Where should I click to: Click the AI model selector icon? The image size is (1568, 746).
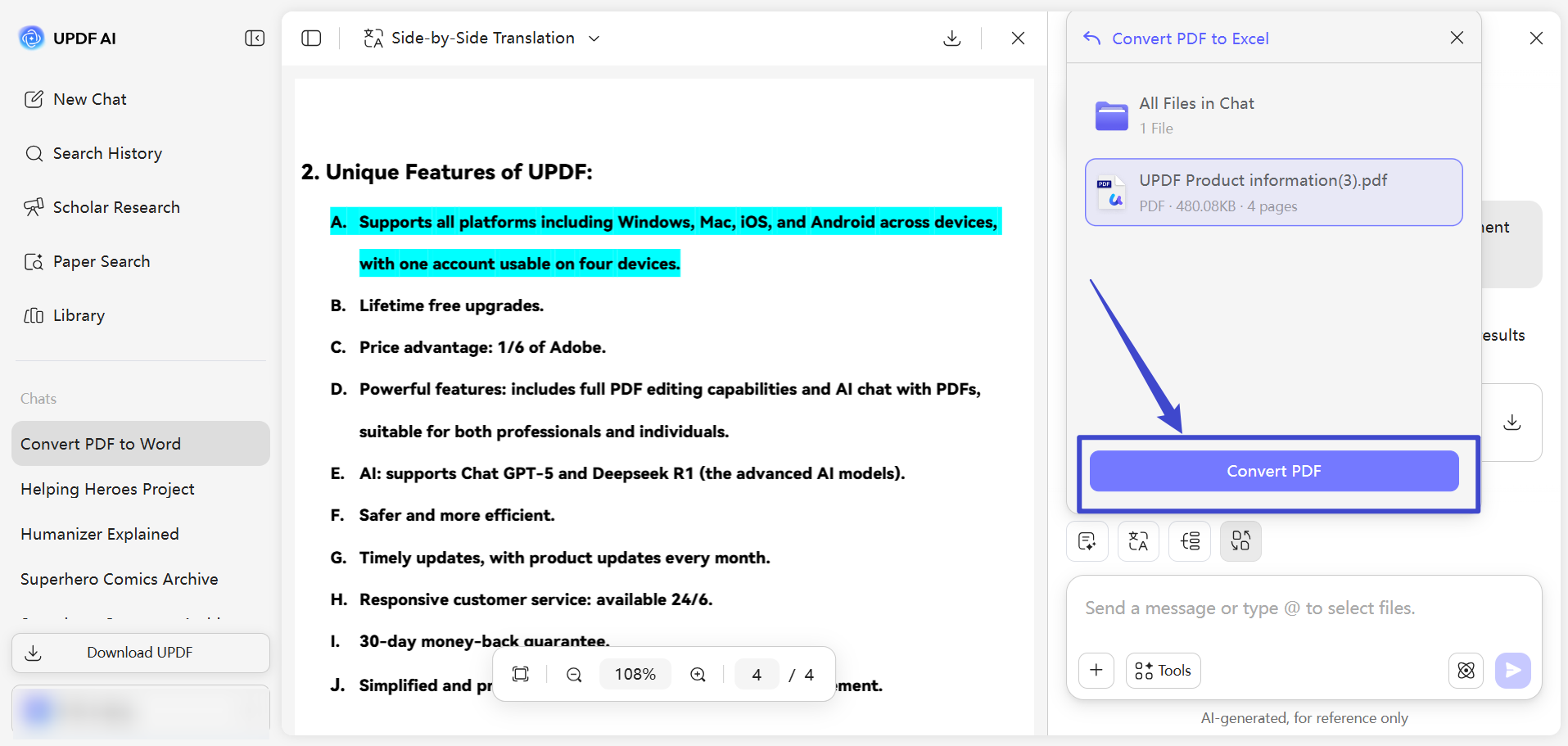coord(1466,671)
